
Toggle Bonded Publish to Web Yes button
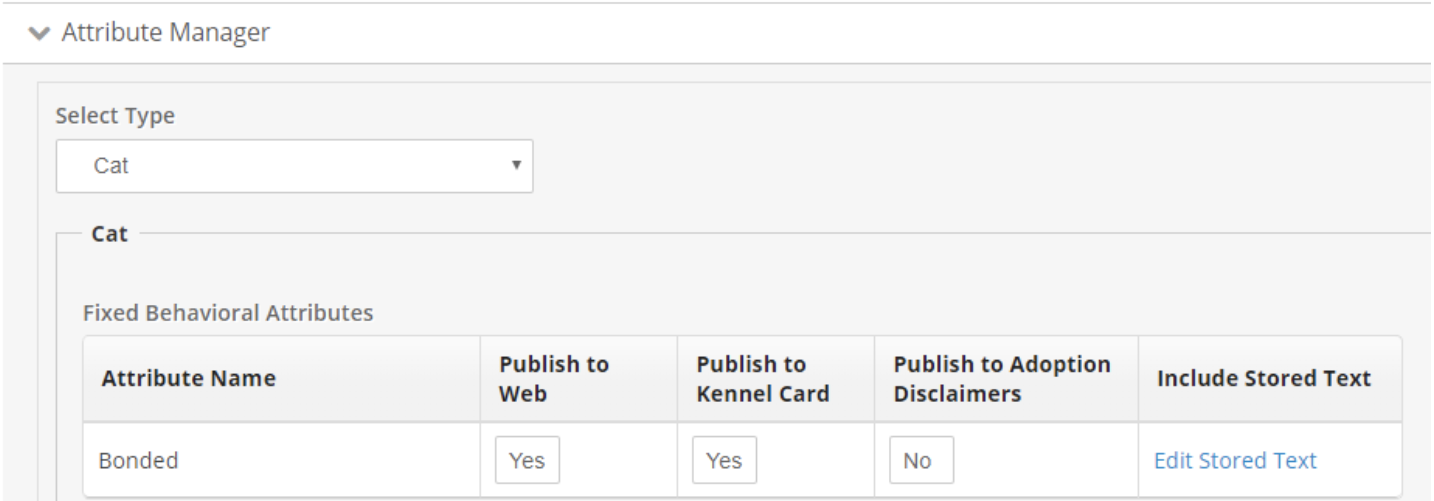tap(528, 460)
